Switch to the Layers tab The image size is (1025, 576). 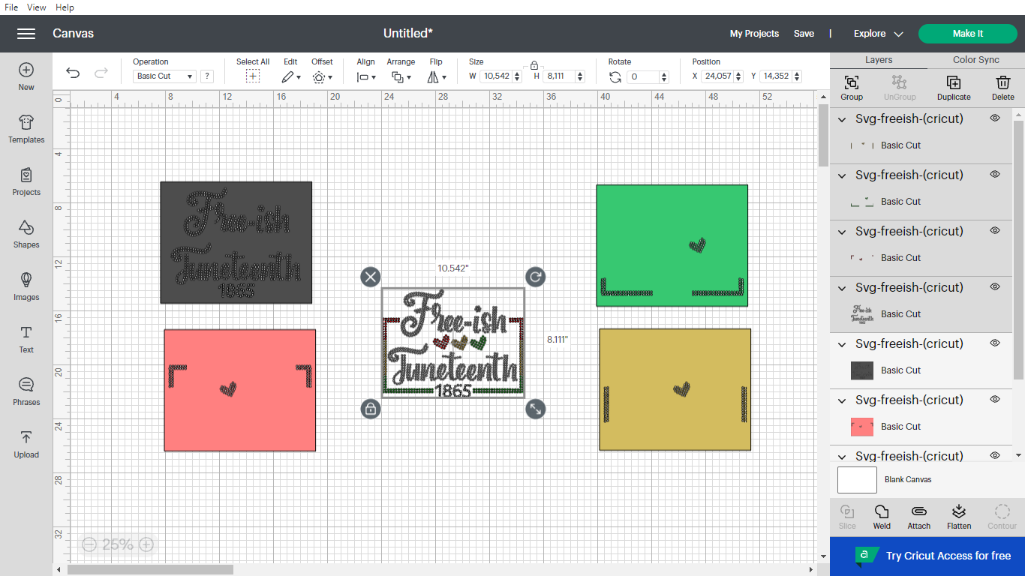pyautogui.click(x=878, y=59)
